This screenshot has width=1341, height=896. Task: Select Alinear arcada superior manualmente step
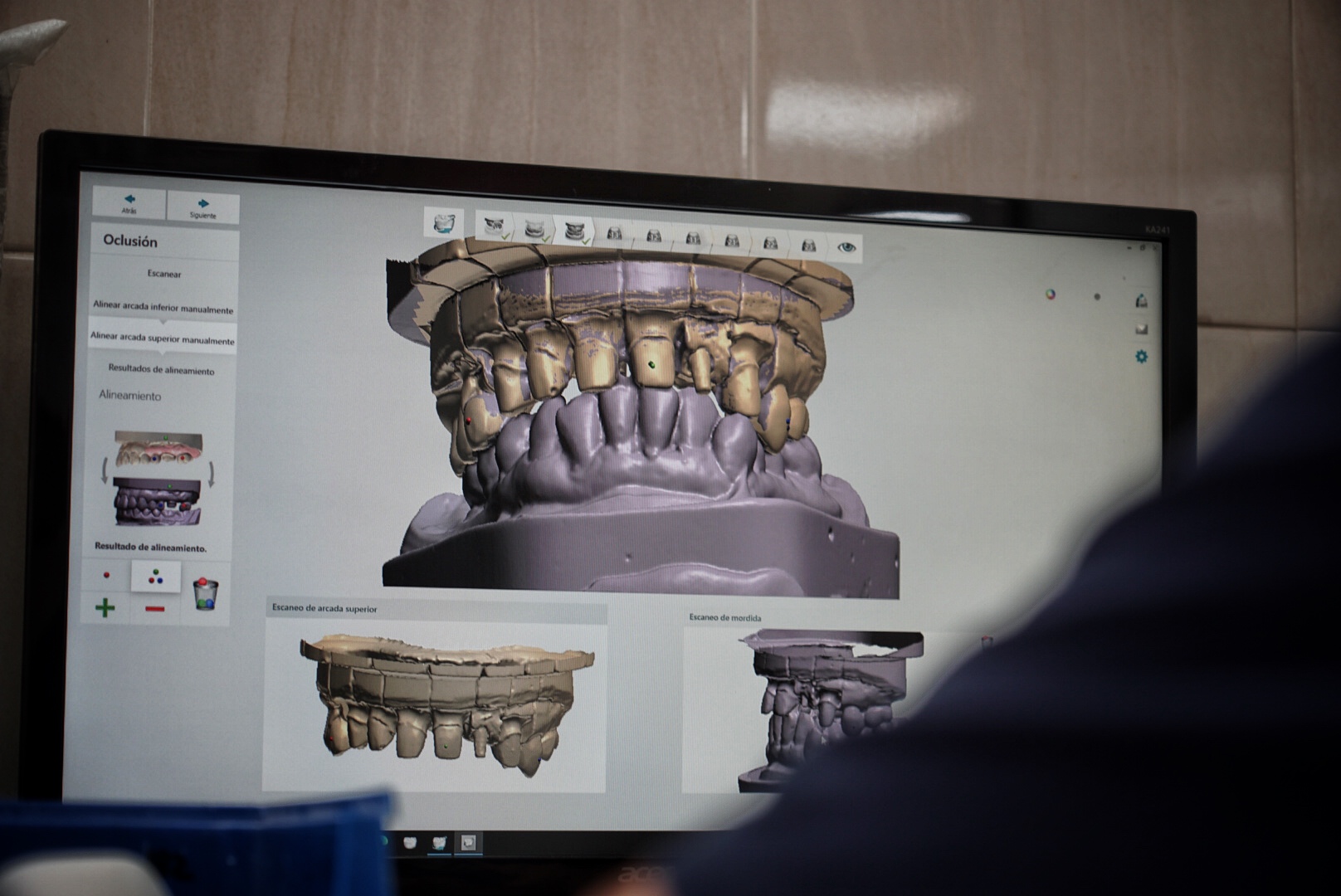(x=163, y=338)
